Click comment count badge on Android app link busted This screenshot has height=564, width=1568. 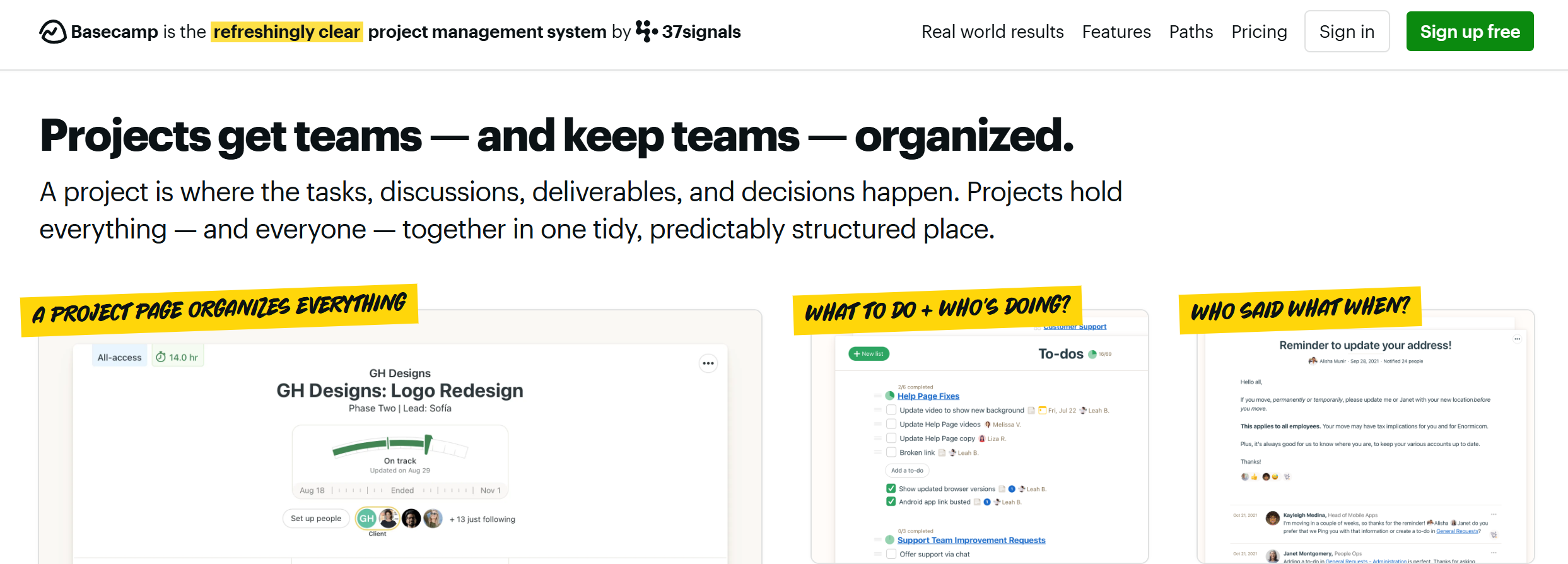987,502
